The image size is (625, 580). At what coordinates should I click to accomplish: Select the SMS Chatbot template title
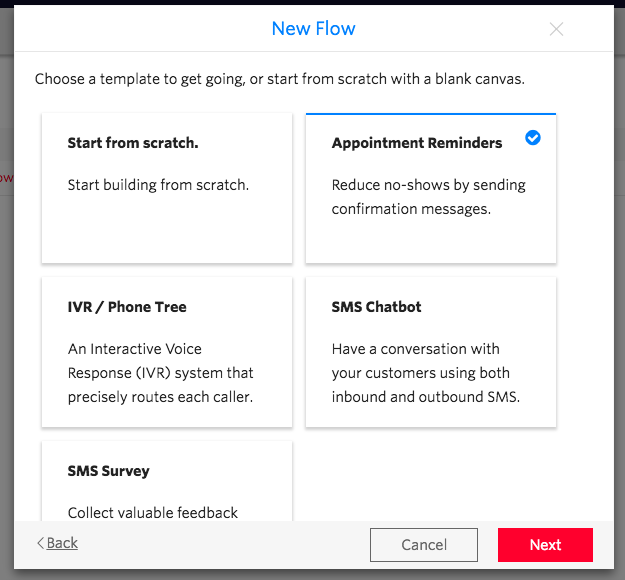(377, 307)
